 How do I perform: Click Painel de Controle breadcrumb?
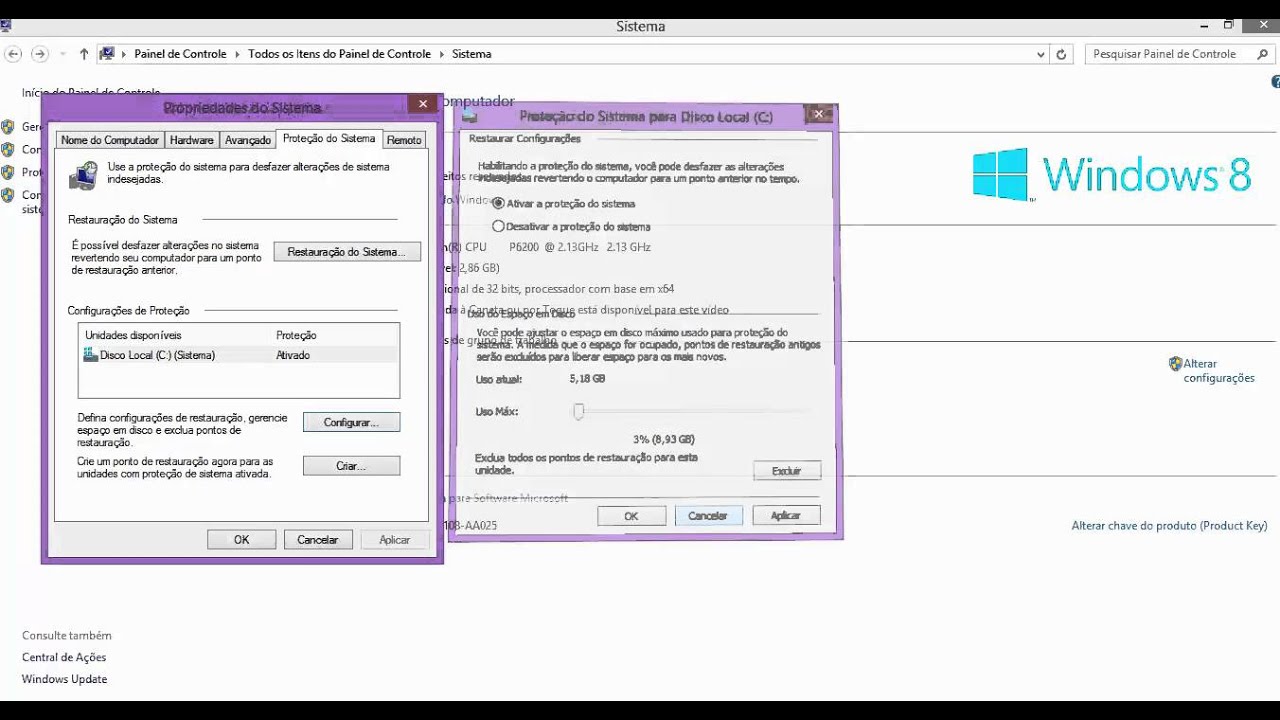180,54
